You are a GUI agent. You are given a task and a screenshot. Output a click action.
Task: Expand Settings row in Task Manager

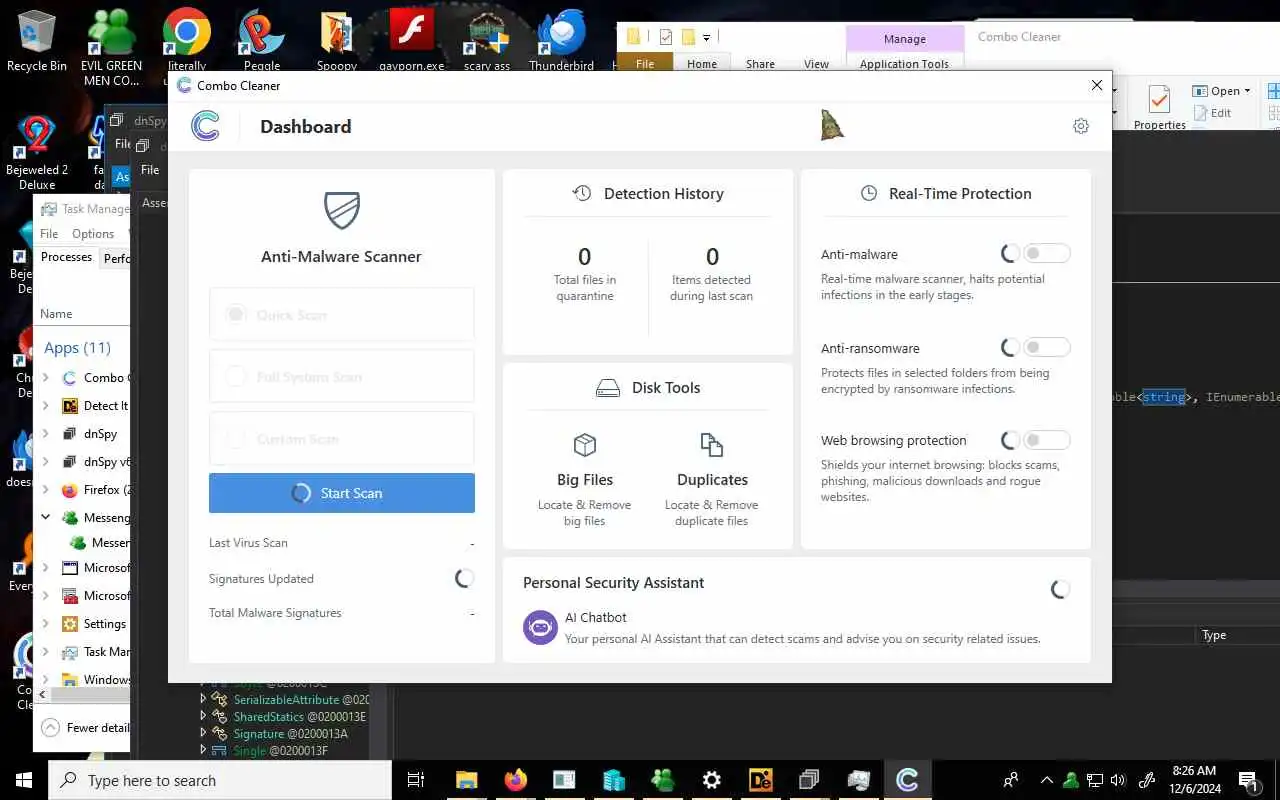pyautogui.click(x=46, y=624)
